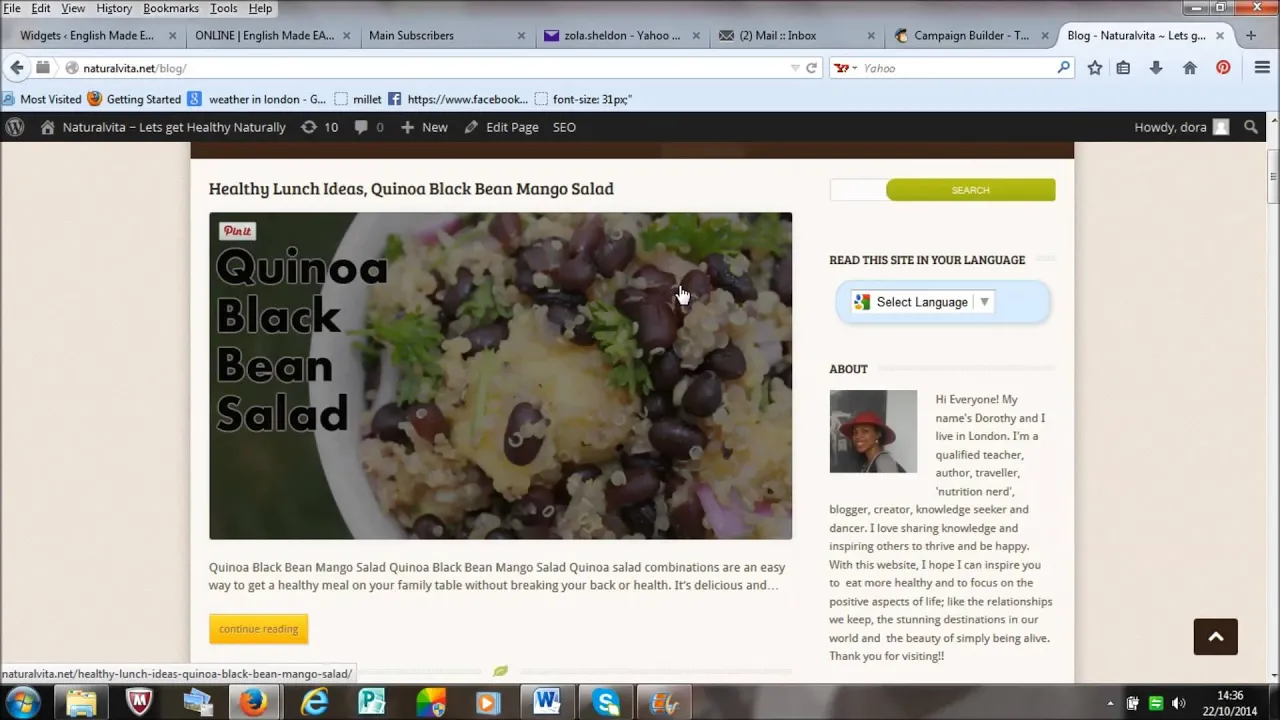Viewport: 1280px width, 720px height.
Task: Open the Getting Started bookmark
Action: pos(135,99)
